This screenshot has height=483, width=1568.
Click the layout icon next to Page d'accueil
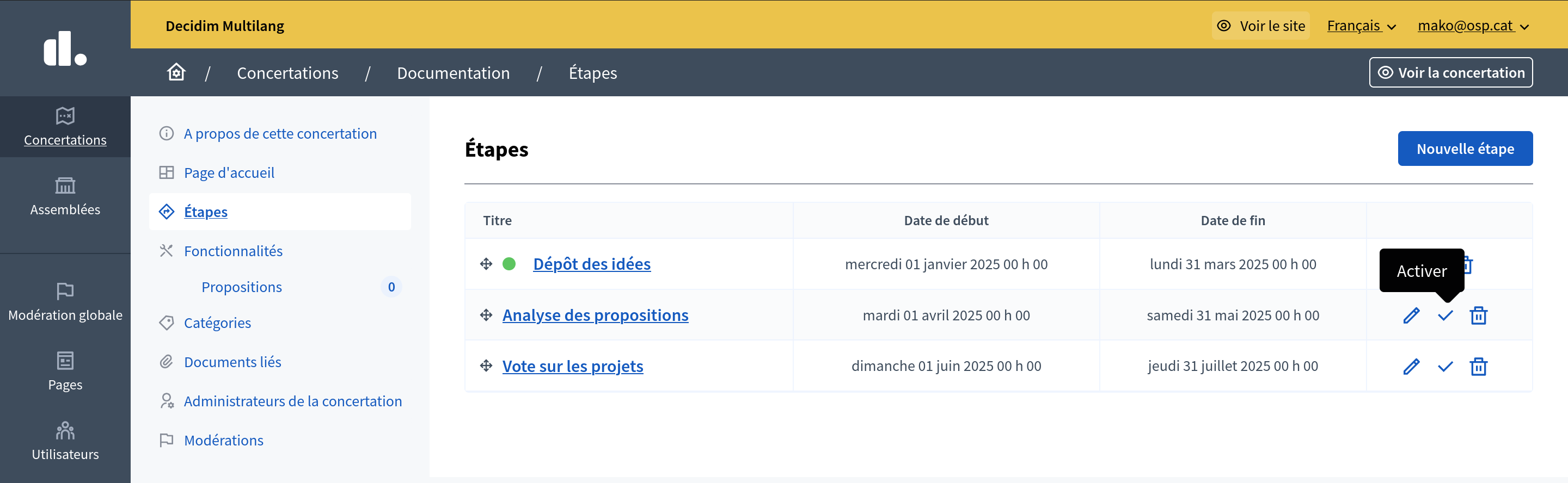[x=166, y=173]
